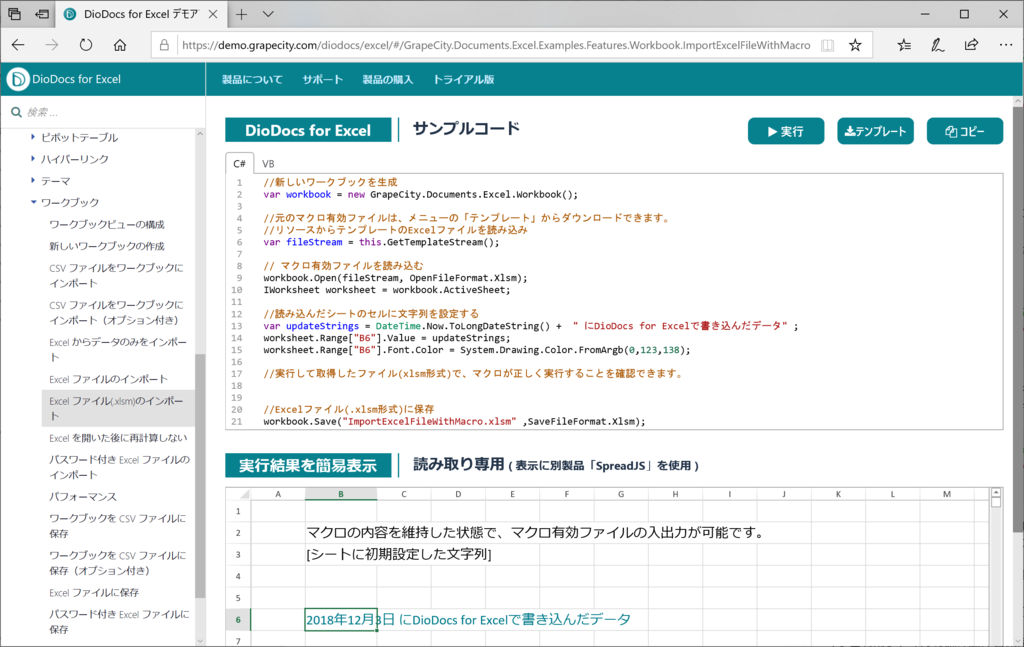Viewport: 1024px width, 647px height.
Task: Switch to the C# code tab
Action: 239,163
